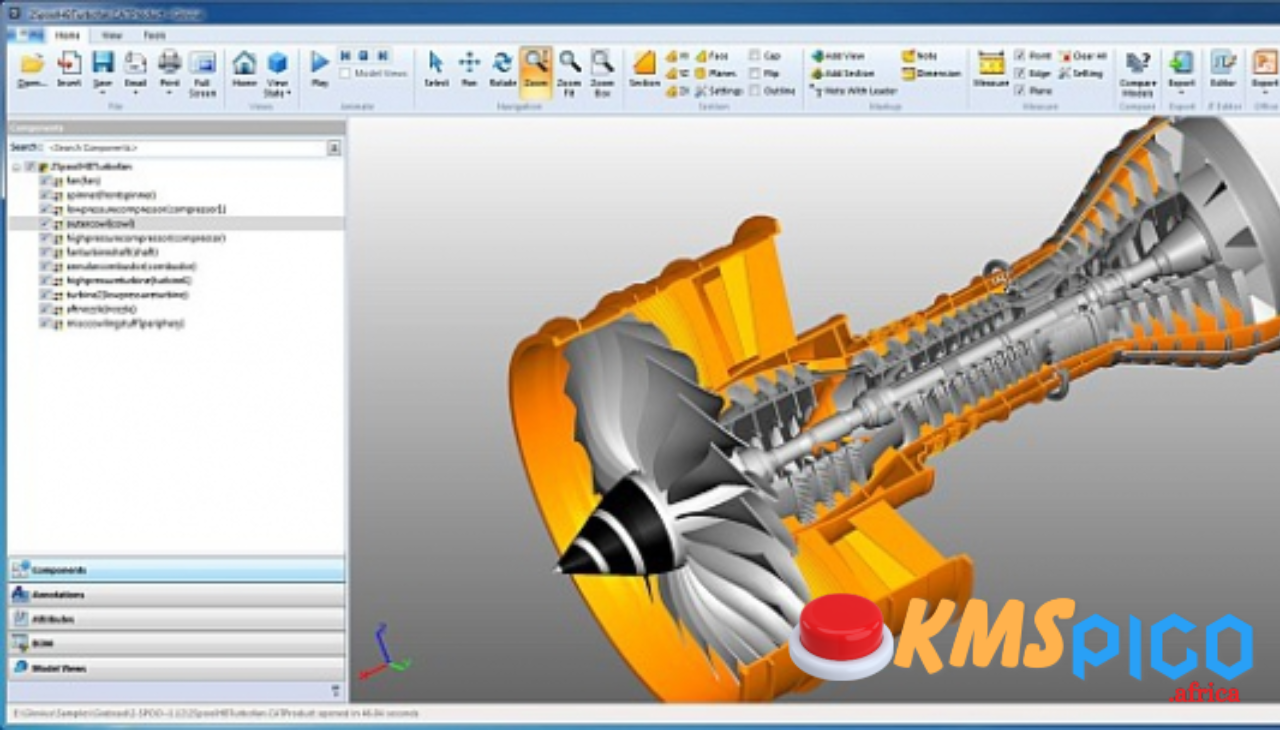Open the Annotations panel tab
This screenshot has height=730, width=1280.
(177, 594)
